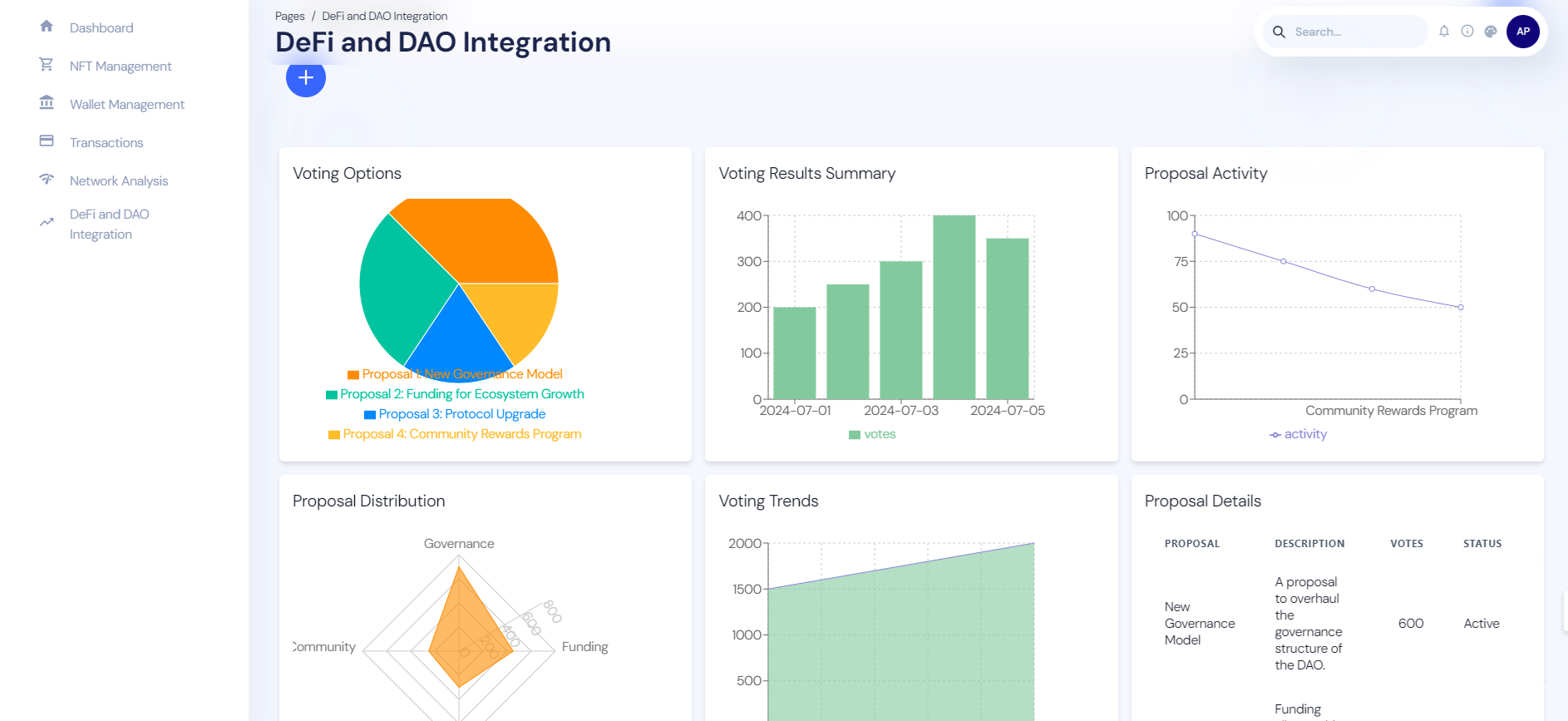Open the theme palette icon

pos(1491,32)
